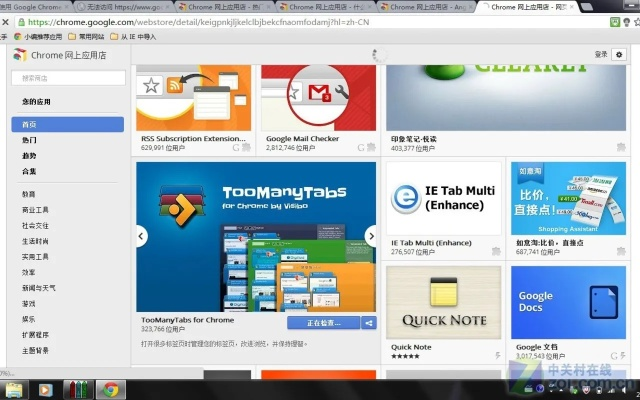Image resolution: width=640 pixels, height=400 pixels.
Task: Click the SSL padlock icon in address bar
Action: [x=21, y=22]
